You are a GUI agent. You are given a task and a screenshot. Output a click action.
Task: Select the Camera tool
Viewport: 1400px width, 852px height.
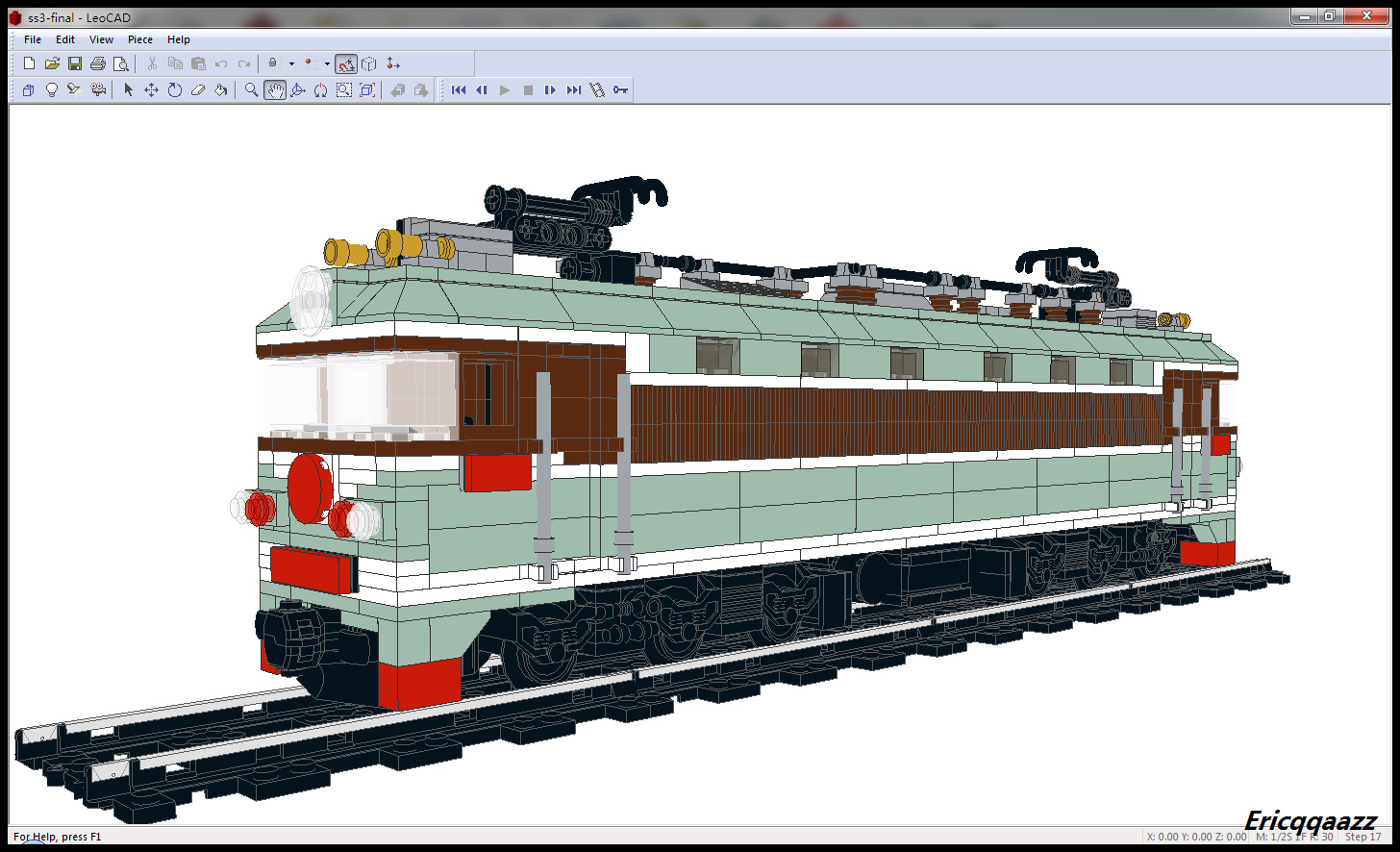(x=98, y=89)
